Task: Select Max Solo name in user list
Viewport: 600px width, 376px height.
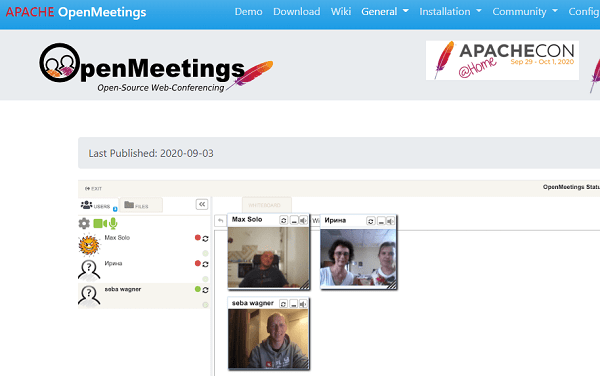Action: click(x=117, y=238)
